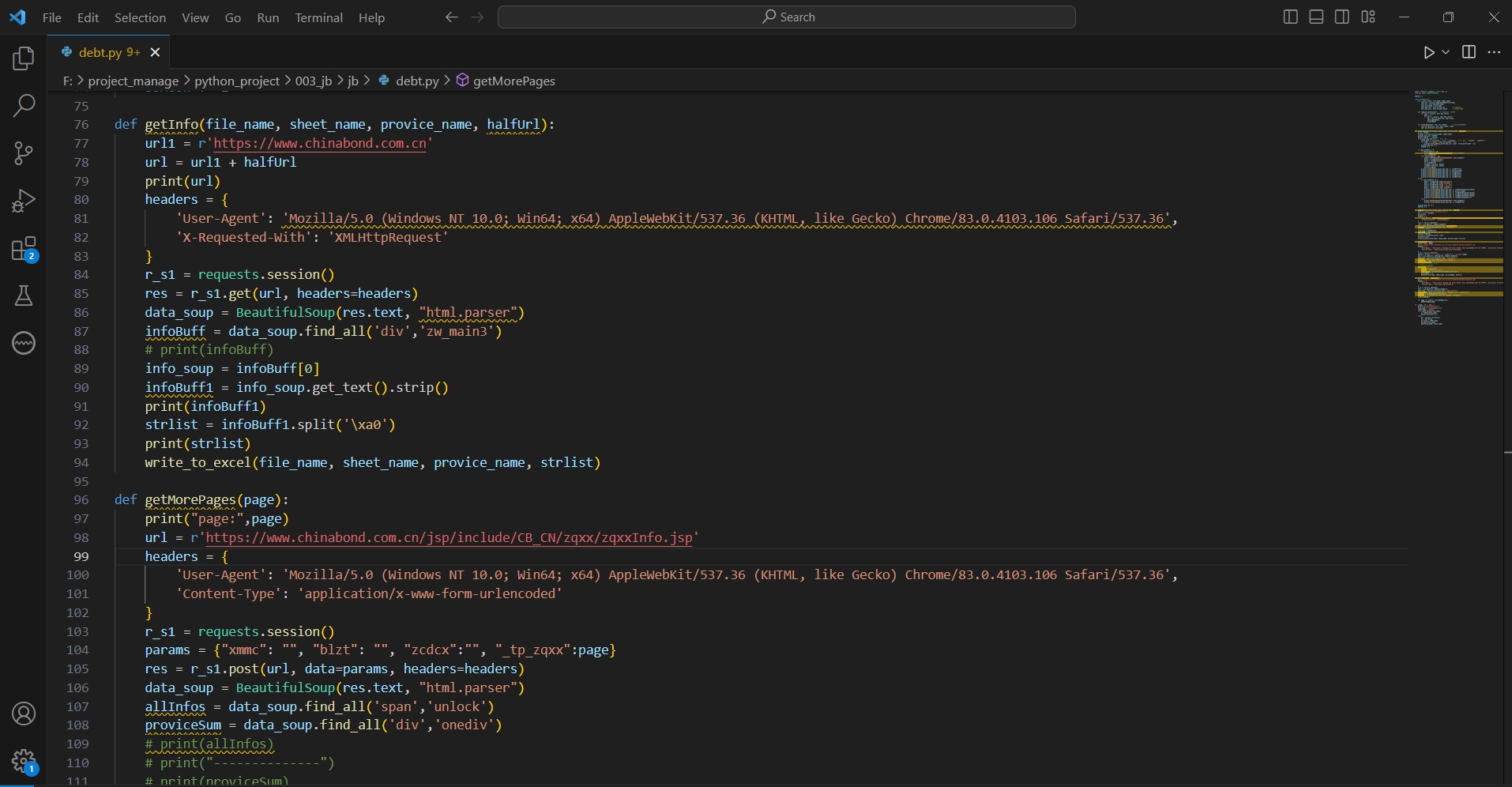Click jb folder in the breadcrumb
This screenshot has width=1512, height=787.
tap(353, 81)
